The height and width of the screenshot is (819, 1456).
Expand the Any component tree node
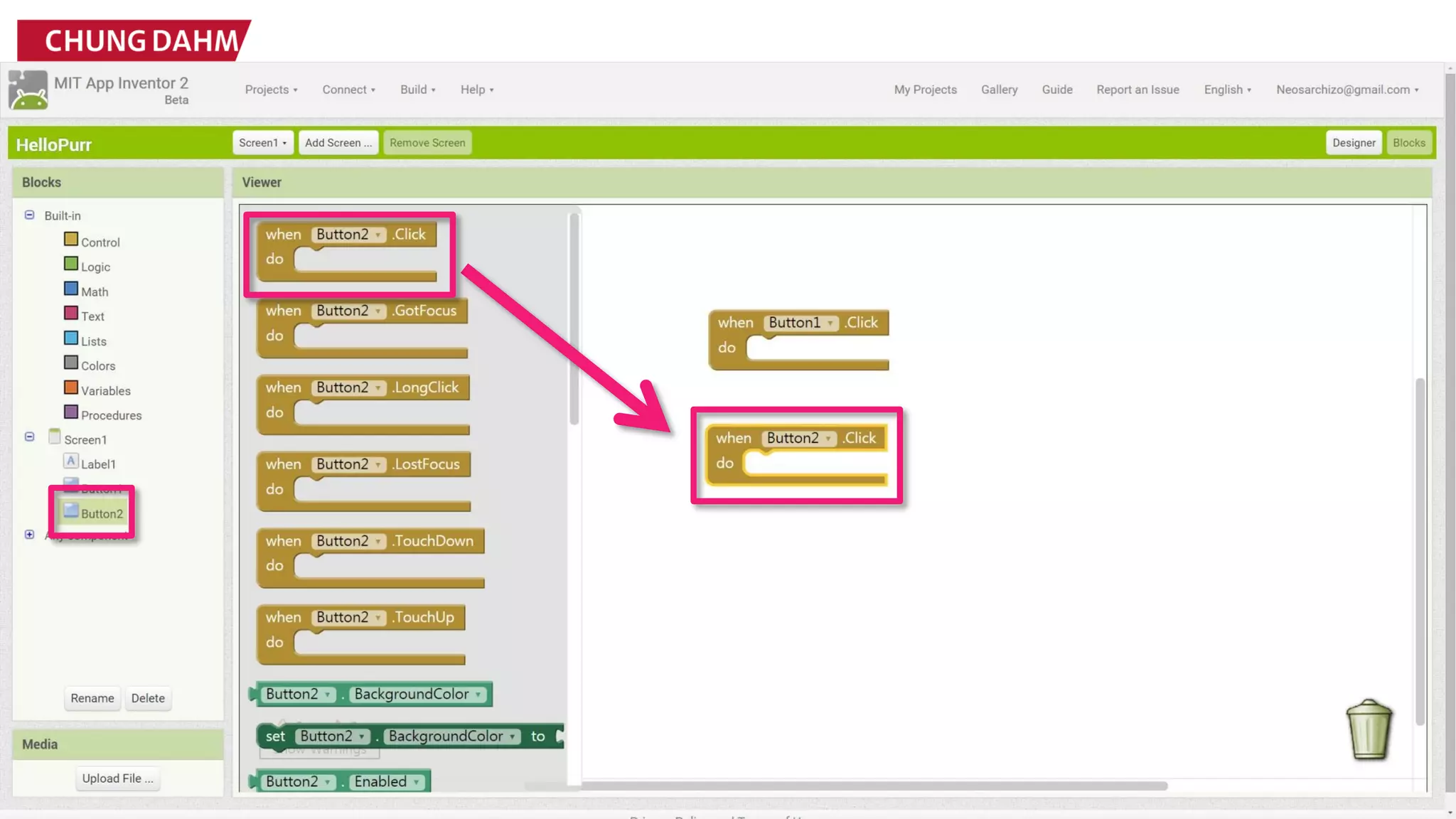[x=29, y=535]
